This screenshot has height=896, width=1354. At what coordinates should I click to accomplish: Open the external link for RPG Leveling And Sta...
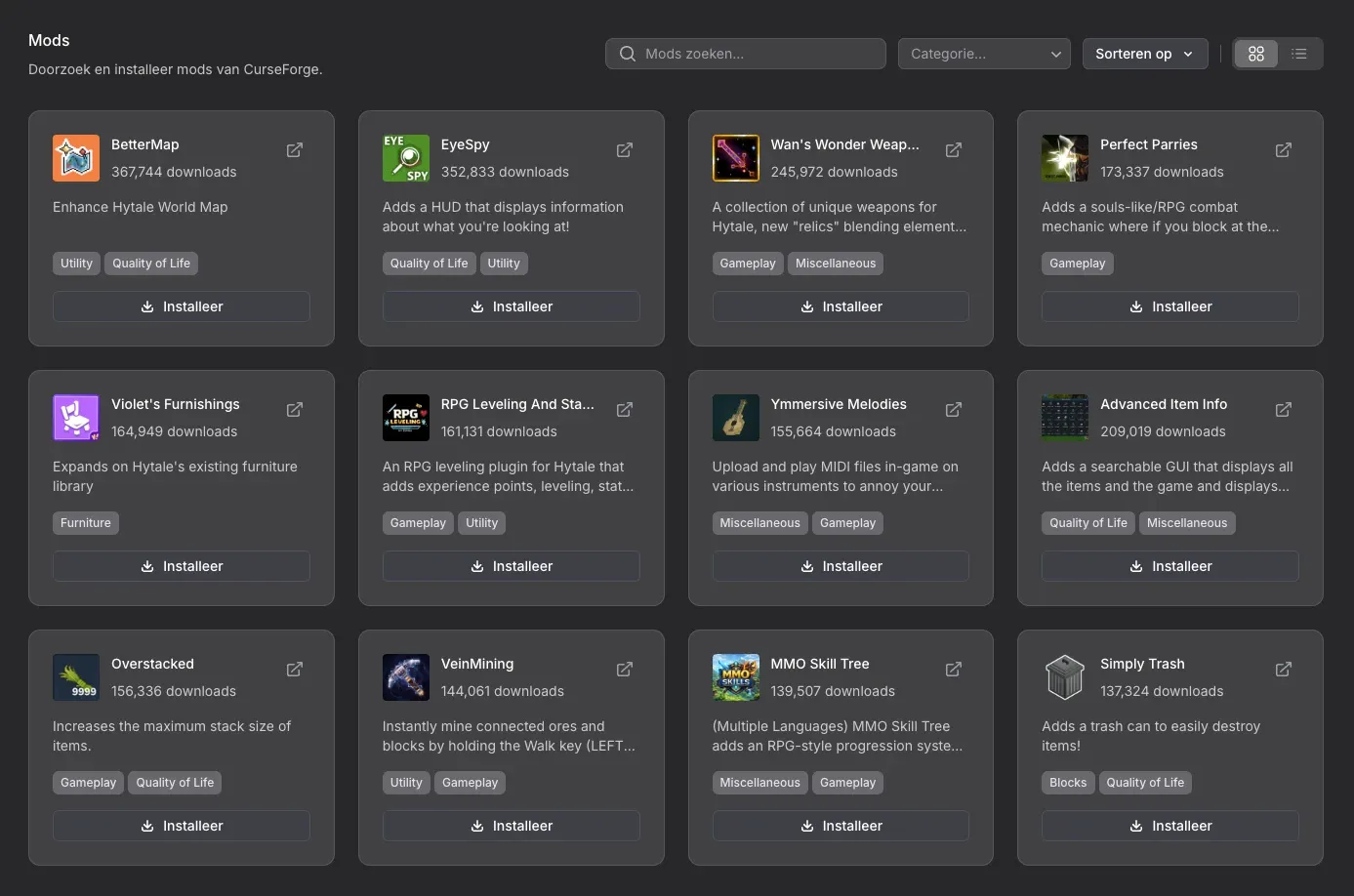624,409
